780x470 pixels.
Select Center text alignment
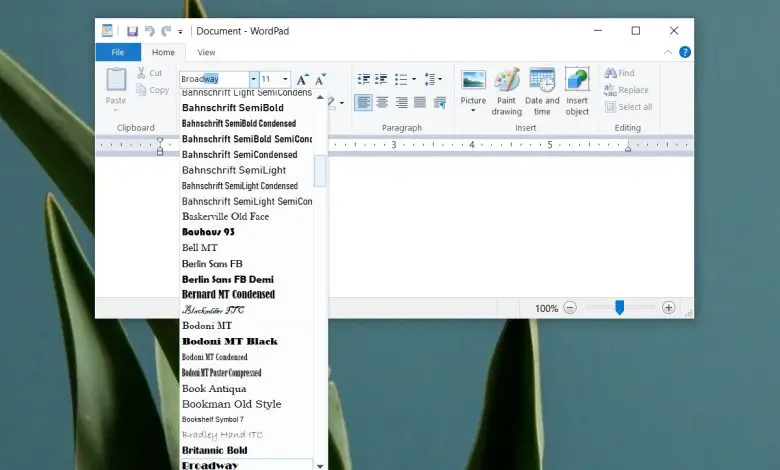[382, 102]
